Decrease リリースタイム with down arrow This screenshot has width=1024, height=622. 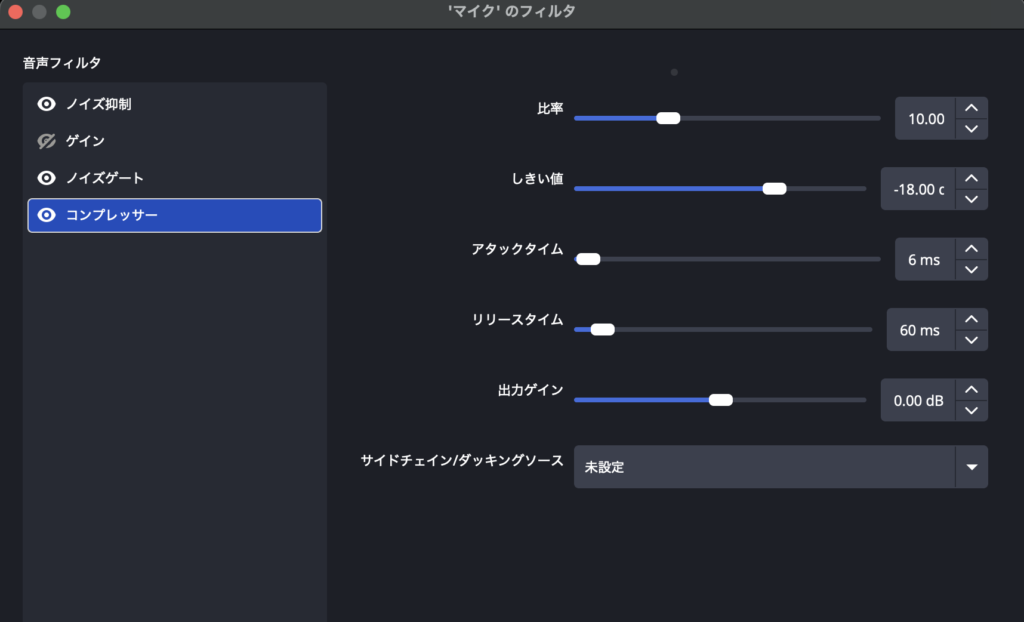971,340
